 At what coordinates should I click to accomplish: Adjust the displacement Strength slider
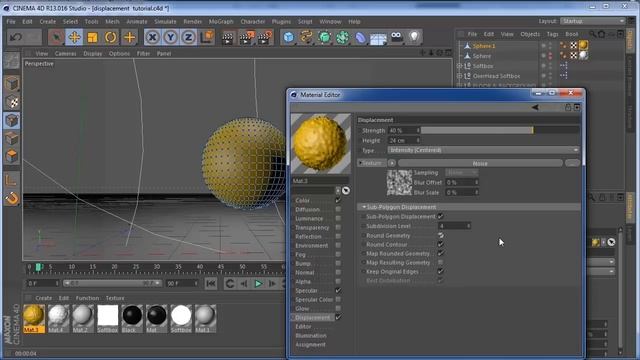point(500,130)
